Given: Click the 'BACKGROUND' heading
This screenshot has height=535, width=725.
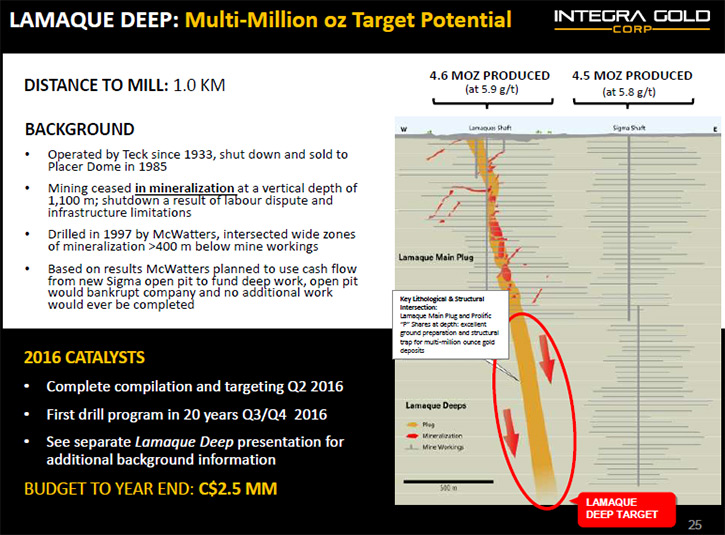Looking at the screenshot, I should (80, 129).
